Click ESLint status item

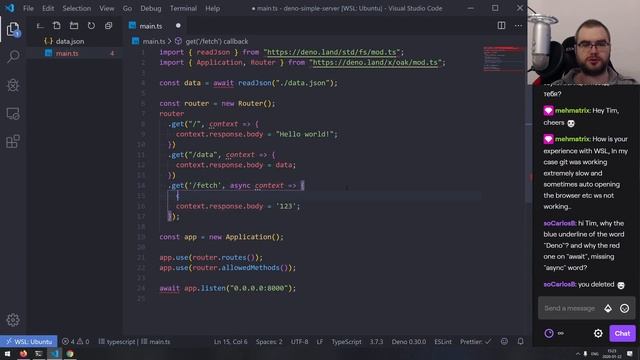point(443,342)
